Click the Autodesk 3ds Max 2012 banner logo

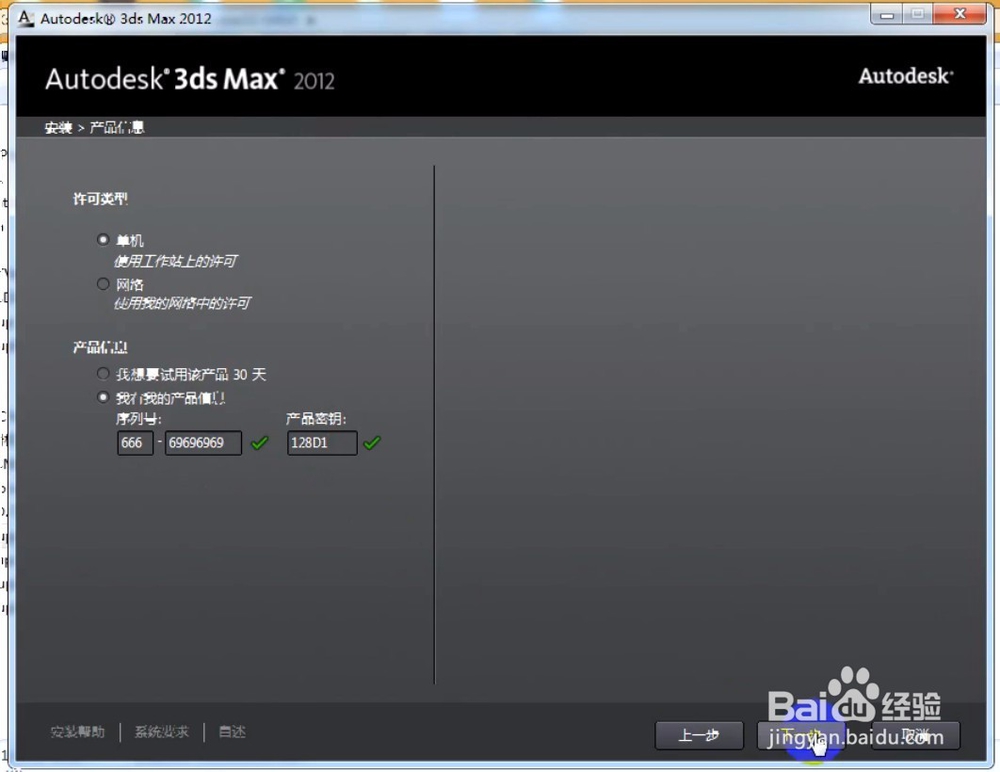189,76
